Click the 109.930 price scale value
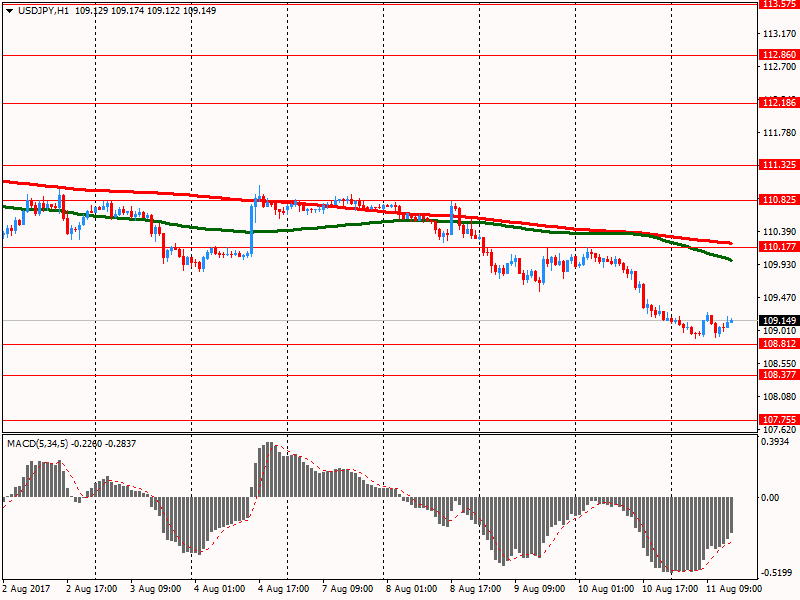This screenshot has height=600, width=800. pyautogui.click(x=779, y=264)
